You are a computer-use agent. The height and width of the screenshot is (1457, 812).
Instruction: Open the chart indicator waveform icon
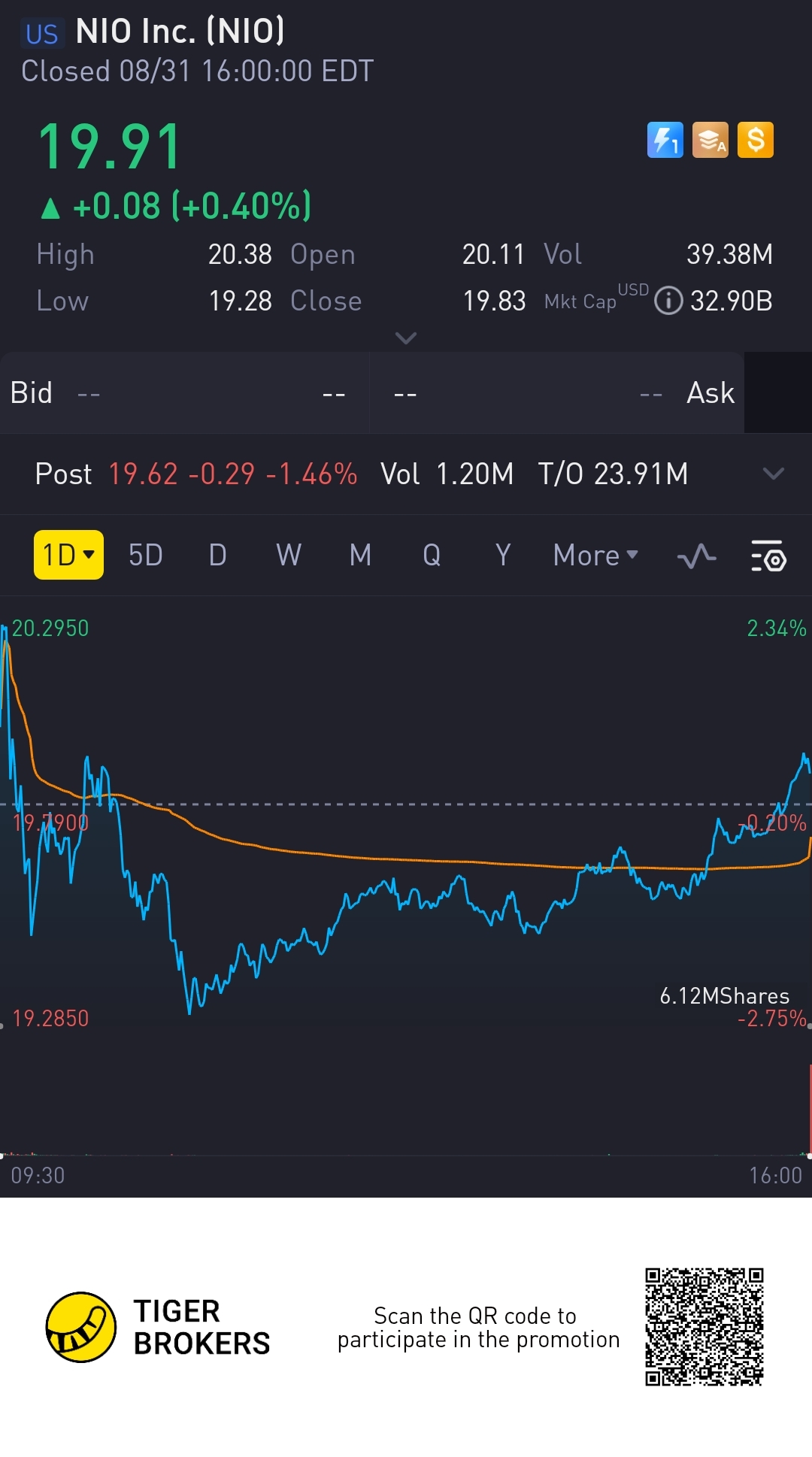[x=696, y=556]
